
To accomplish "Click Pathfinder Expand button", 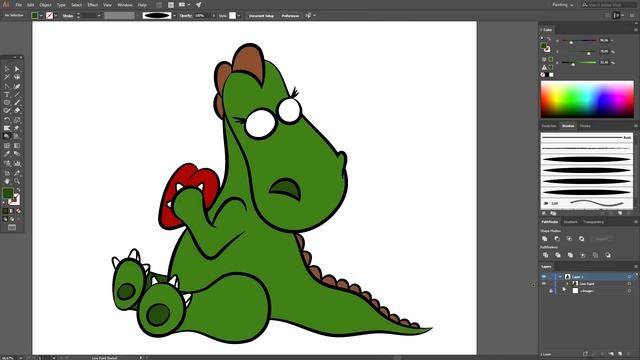I will [602, 239].
